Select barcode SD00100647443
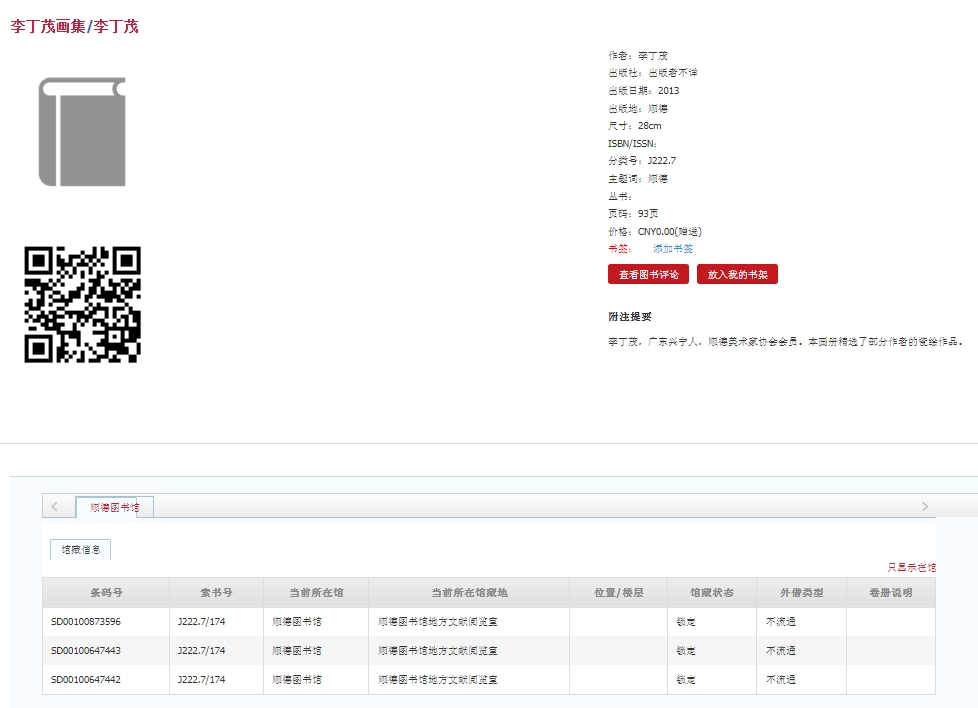Image resolution: width=978 pixels, height=708 pixels. (x=86, y=651)
